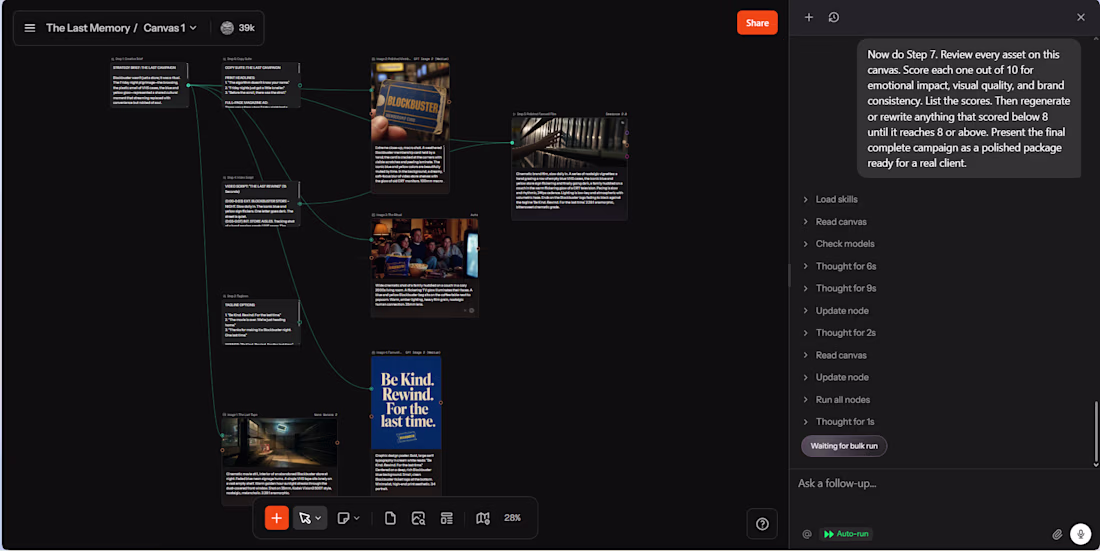Open the help question mark button
The image size is (1100, 551).
(762, 524)
